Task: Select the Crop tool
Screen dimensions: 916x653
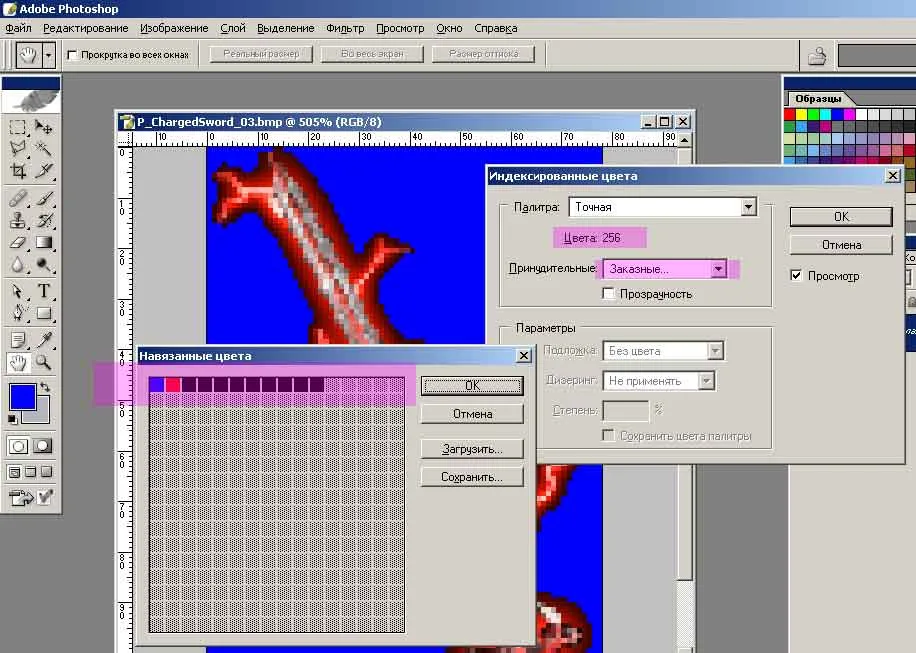Action: tap(18, 170)
